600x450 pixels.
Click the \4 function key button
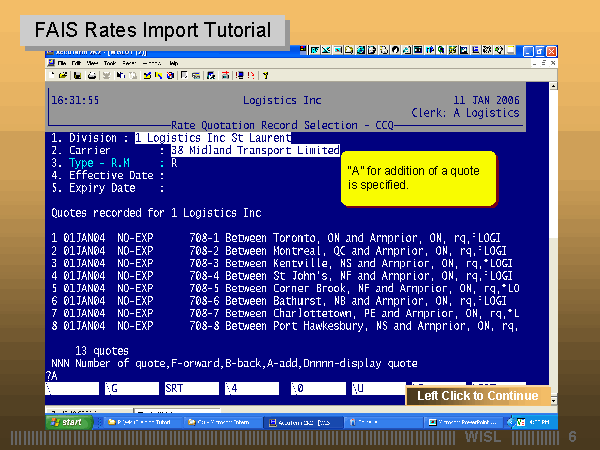[x=252, y=388]
